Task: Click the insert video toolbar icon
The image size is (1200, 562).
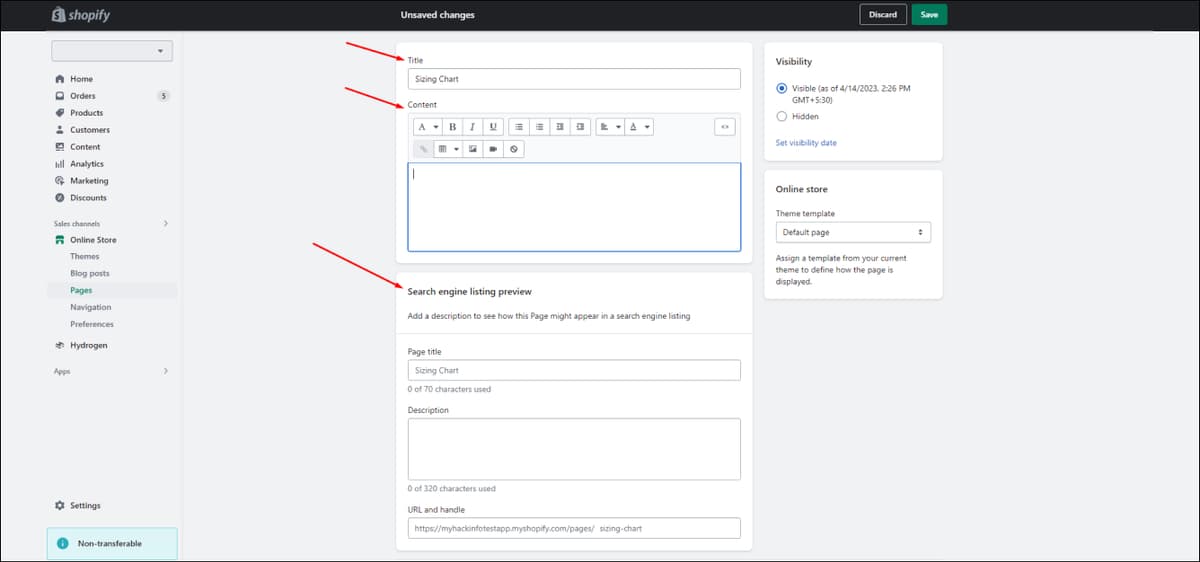Action: pos(493,149)
